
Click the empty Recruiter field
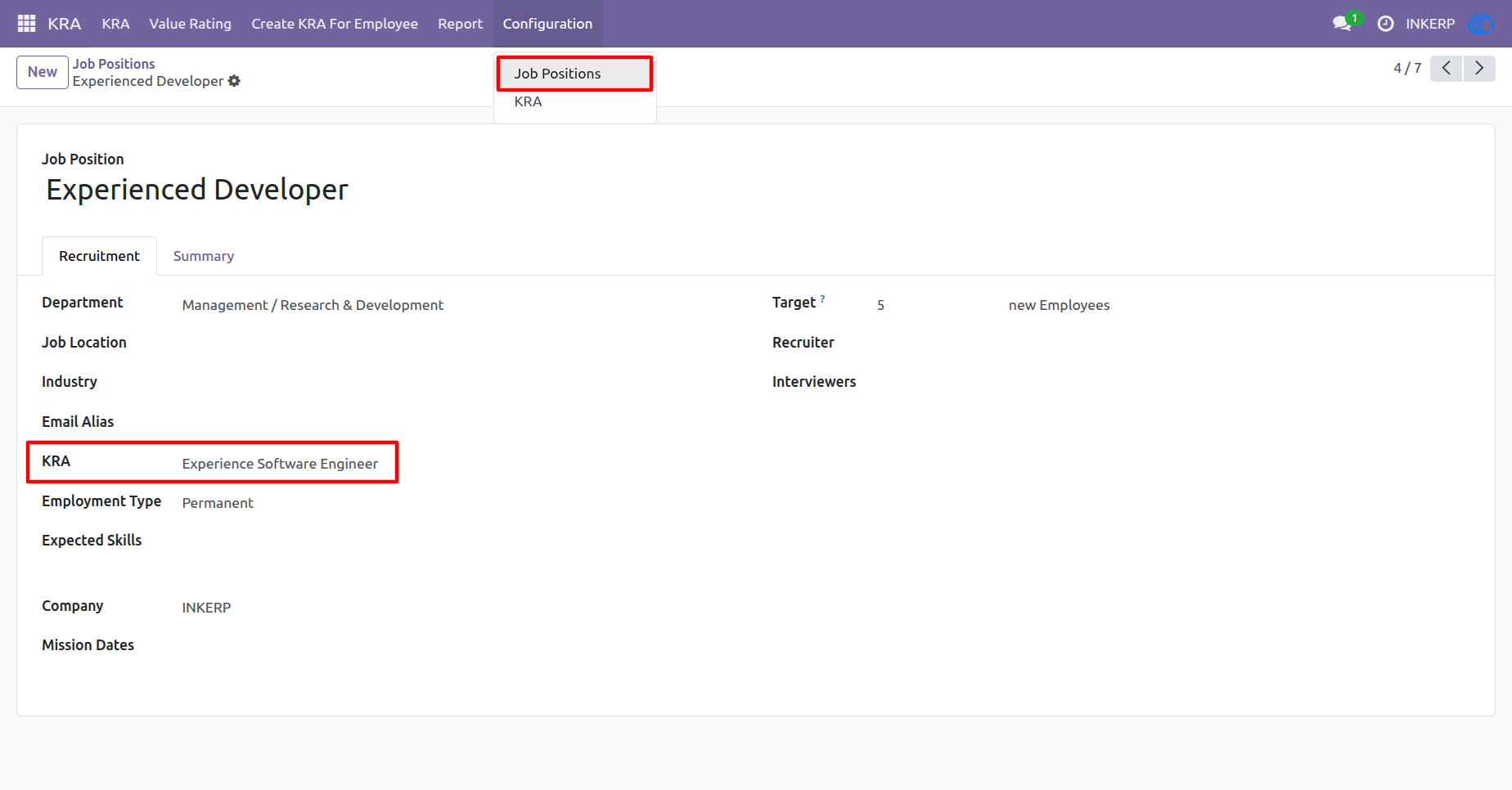[1173, 343]
